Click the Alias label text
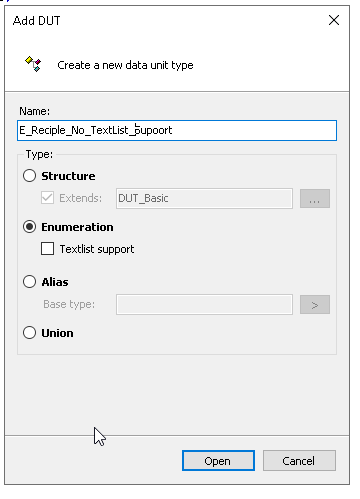Viewport: 360px width, 499px height. [x=55, y=282]
